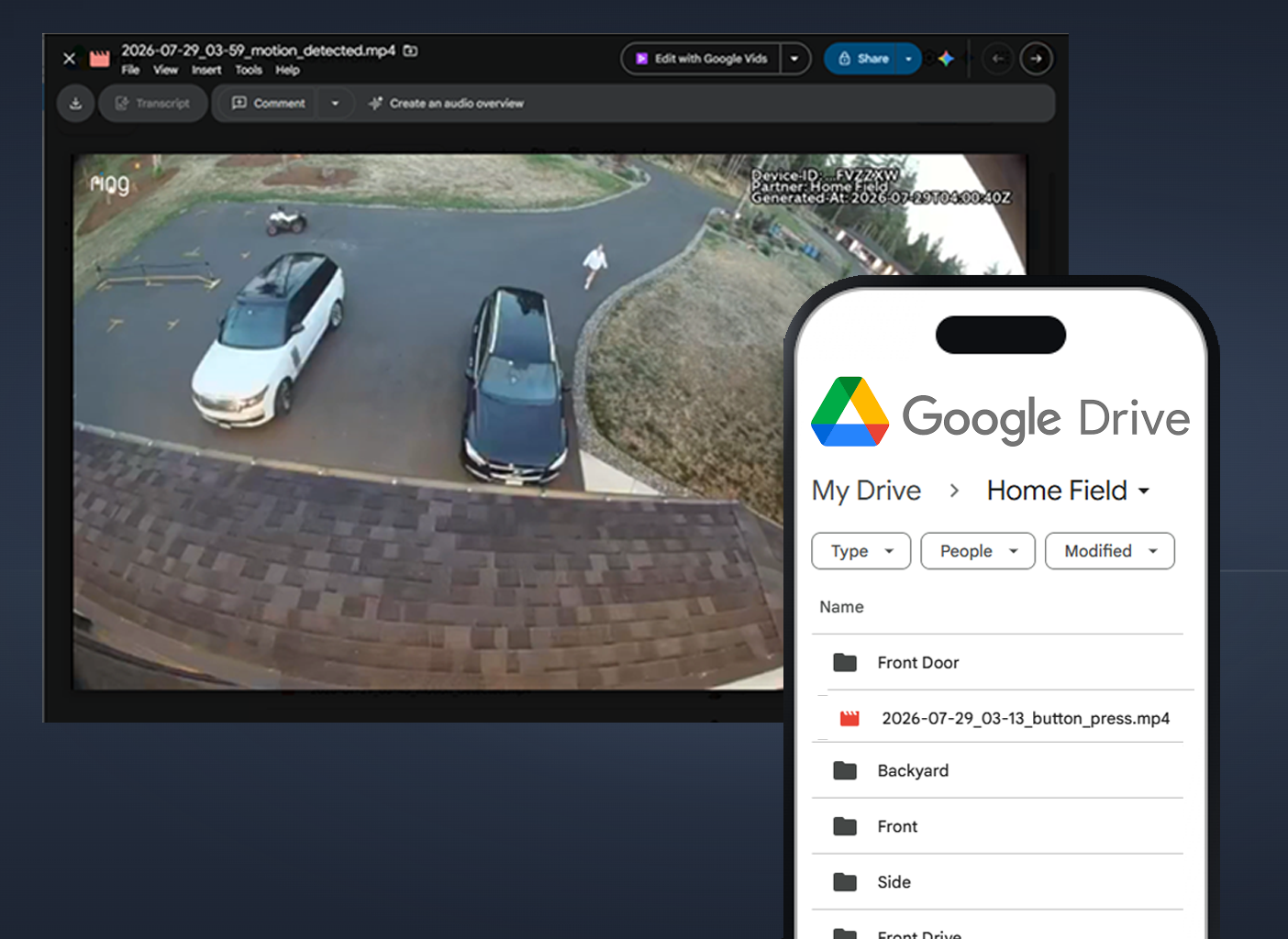Open the People filter dropdown
The width and height of the screenshot is (1288, 939).
978,551
